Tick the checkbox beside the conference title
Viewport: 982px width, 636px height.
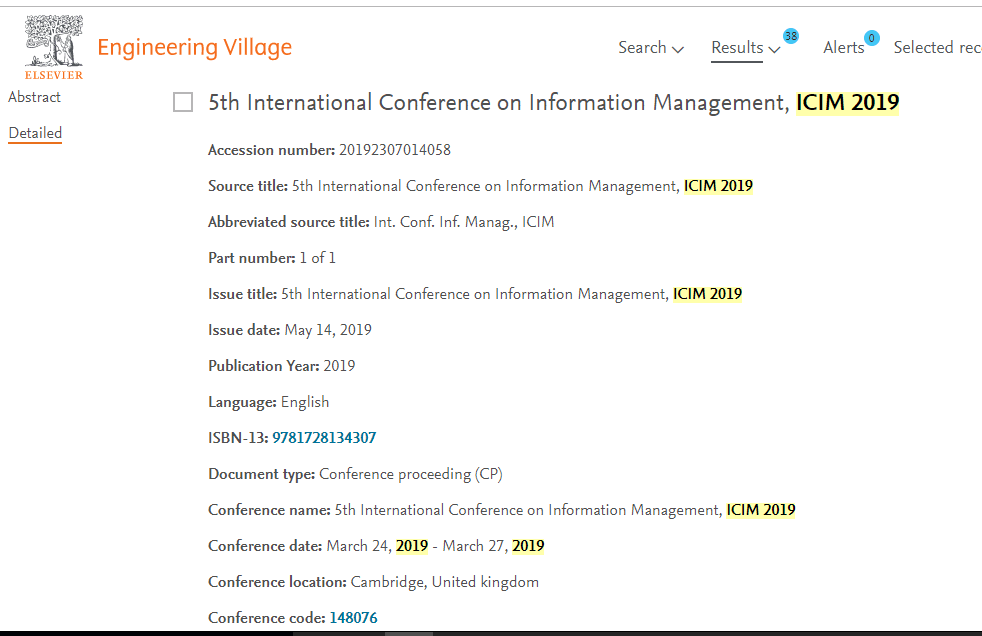tap(183, 102)
